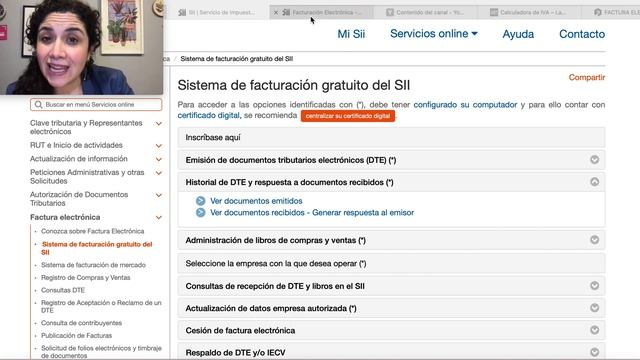The height and width of the screenshot is (360, 640).
Task: Open Seleccione la empresa con la que desea operar
Action: [391, 264]
